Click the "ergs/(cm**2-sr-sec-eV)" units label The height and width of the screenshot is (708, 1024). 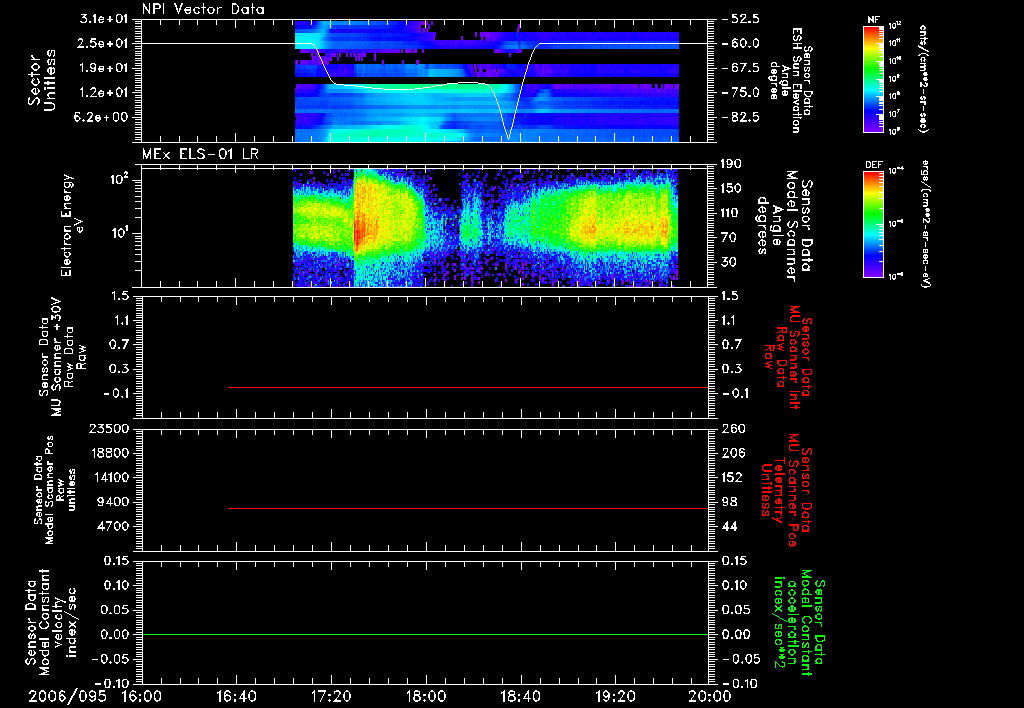click(x=926, y=224)
